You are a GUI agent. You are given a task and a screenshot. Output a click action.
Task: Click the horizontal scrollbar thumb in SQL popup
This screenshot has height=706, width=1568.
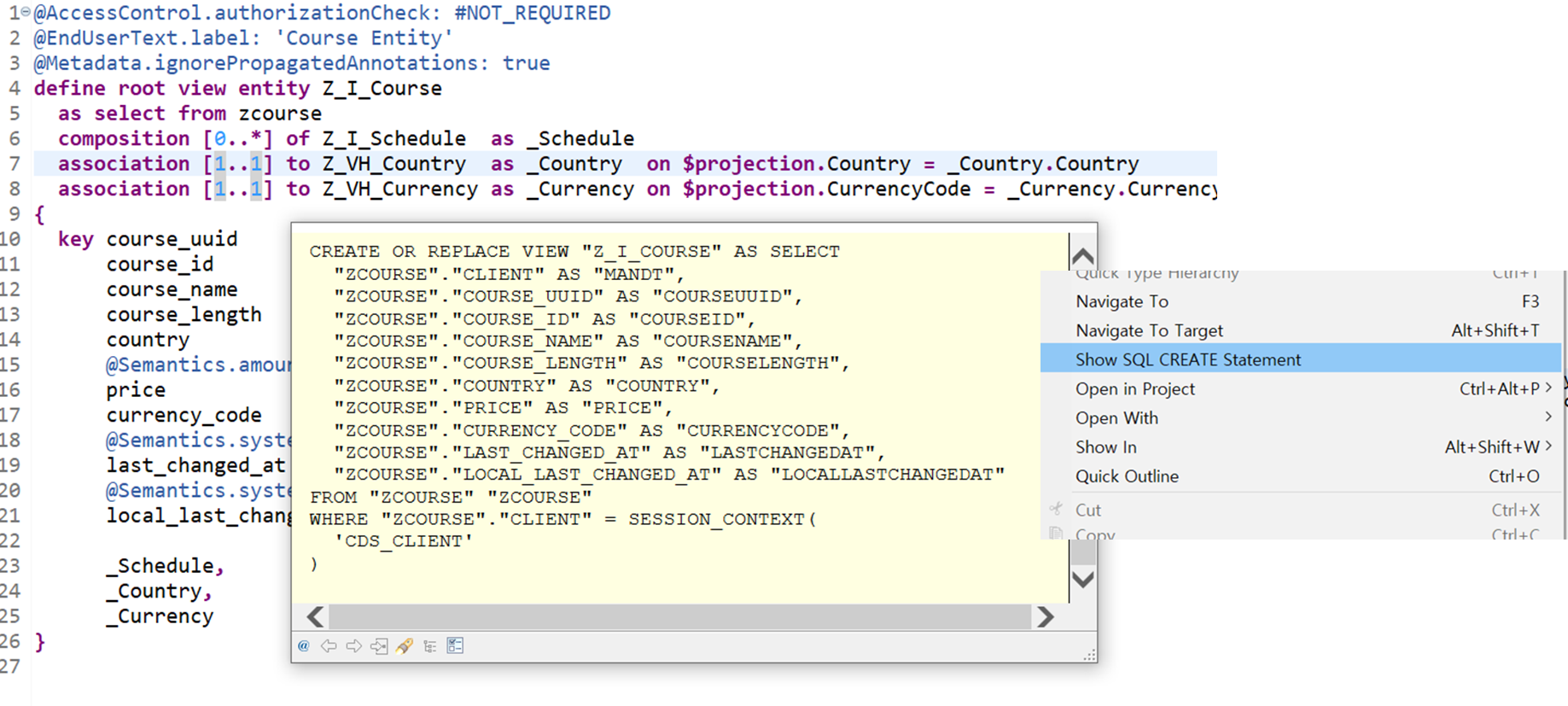679,616
